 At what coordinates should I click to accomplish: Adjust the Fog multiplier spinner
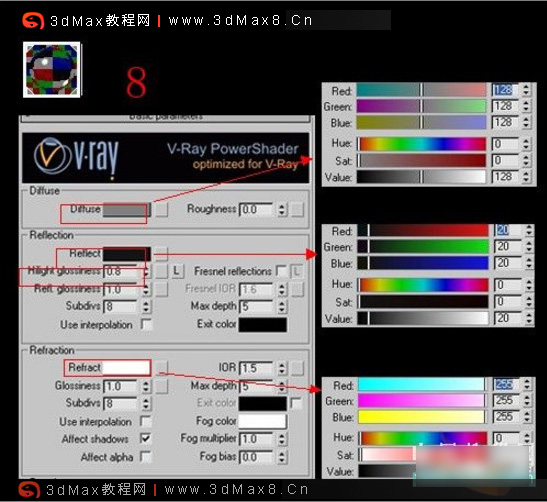tap(282, 439)
